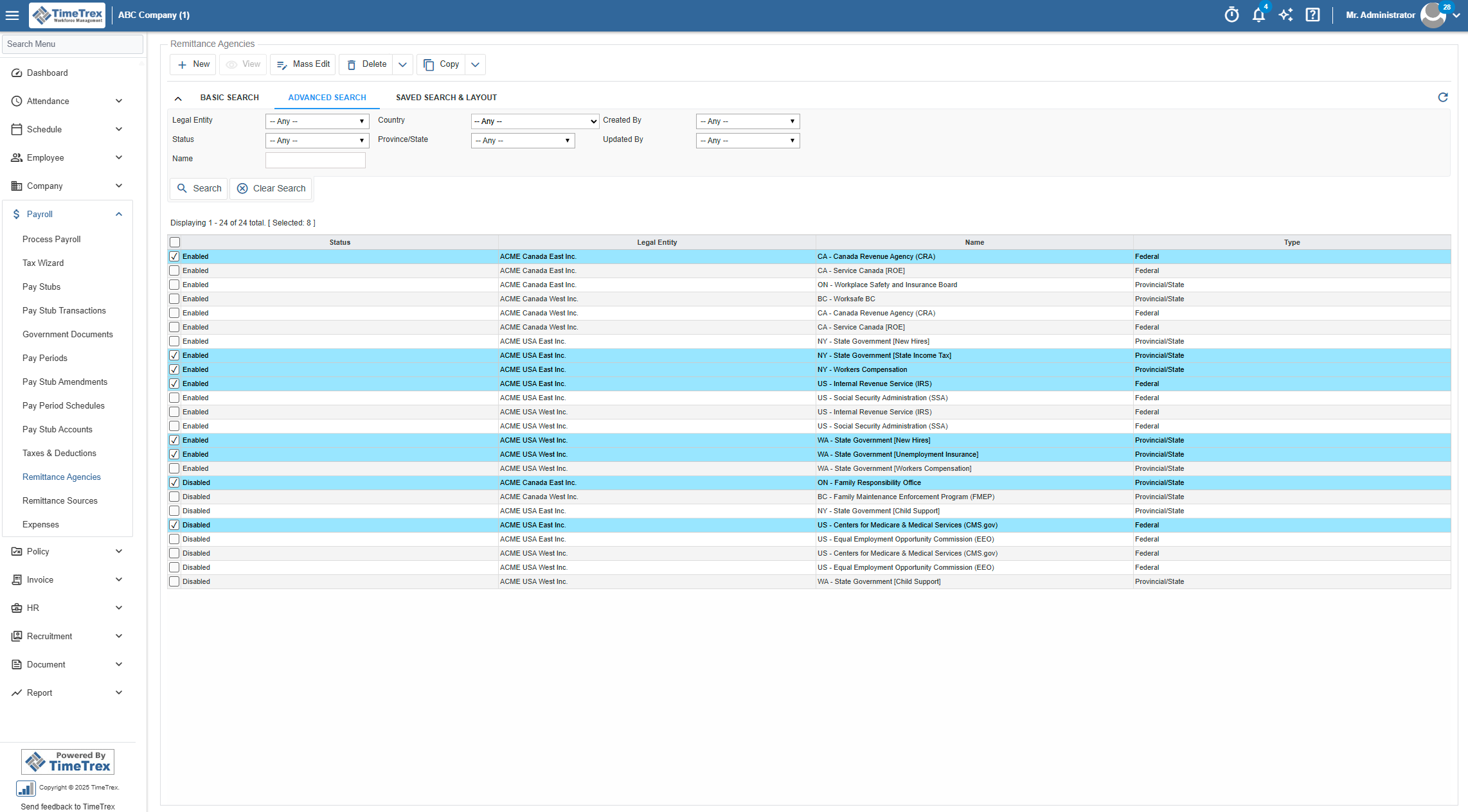The width and height of the screenshot is (1468, 812).
Task: Open Saved Search & Layout tab
Action: [x=446, y=97]
